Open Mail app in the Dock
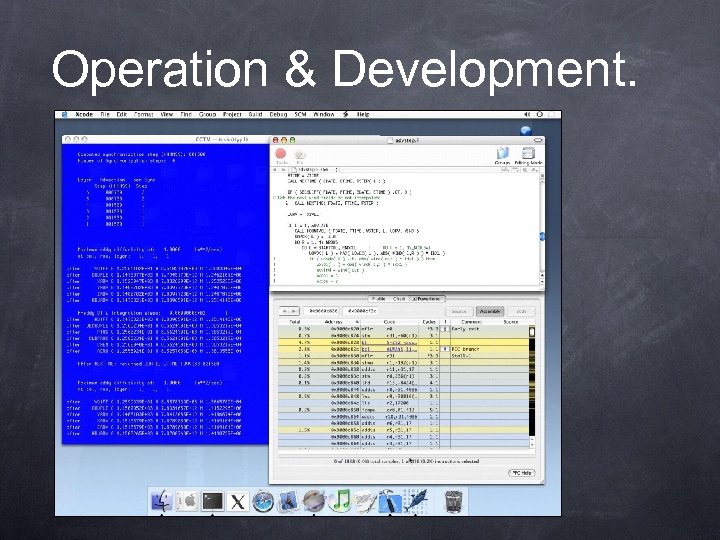The image size is (720, 540). (x=288, y=501)
